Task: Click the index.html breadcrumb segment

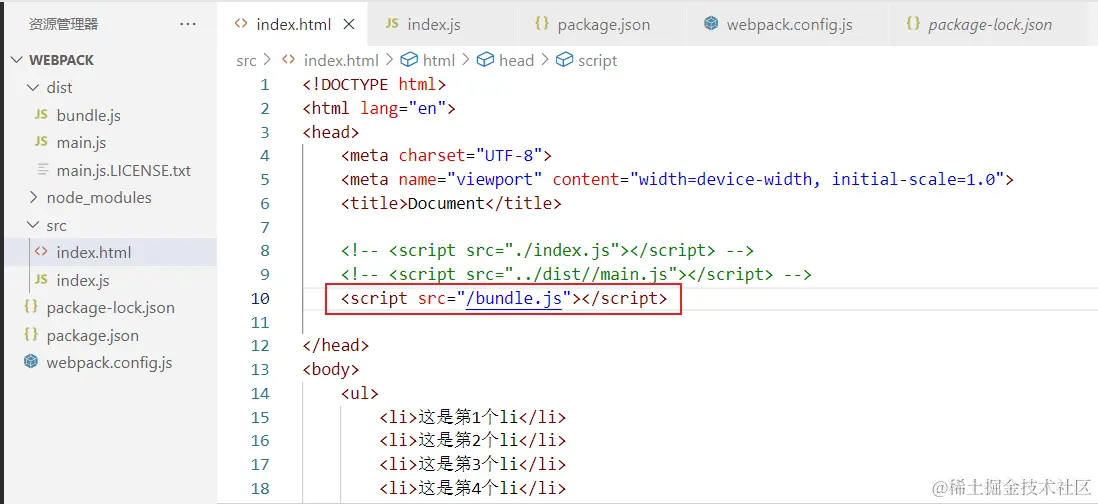Action: [341, 61]
